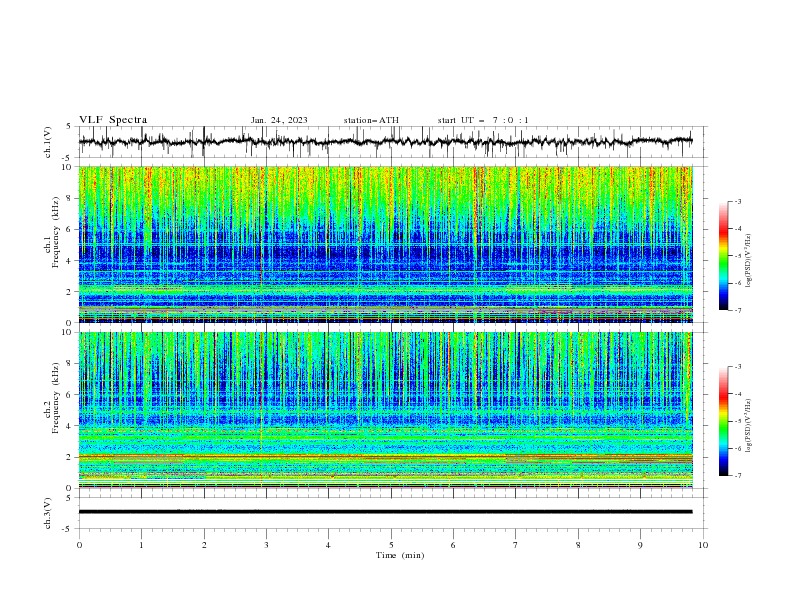Click the "-5" value on ch.1 color bar
Viewport: 792px width, 612px height.
click(x=737, y=256)
